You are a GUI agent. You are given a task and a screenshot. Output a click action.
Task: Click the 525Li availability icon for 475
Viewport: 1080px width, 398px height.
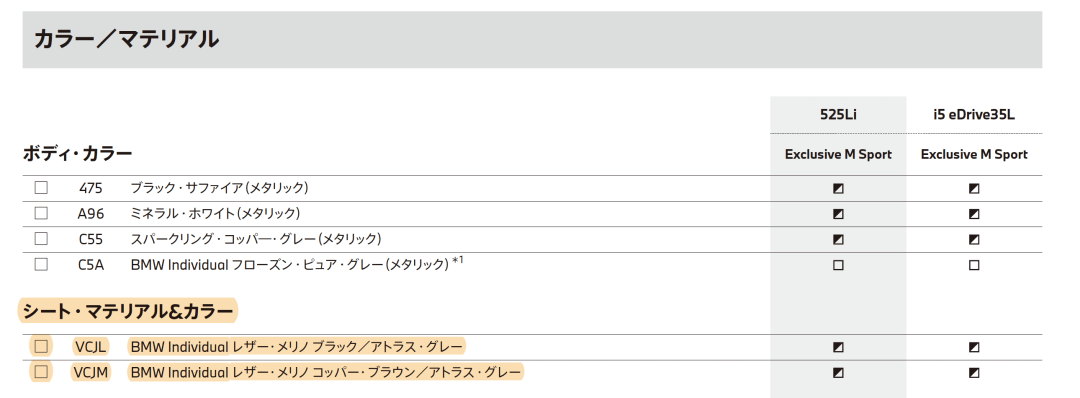tap(838, 188)
